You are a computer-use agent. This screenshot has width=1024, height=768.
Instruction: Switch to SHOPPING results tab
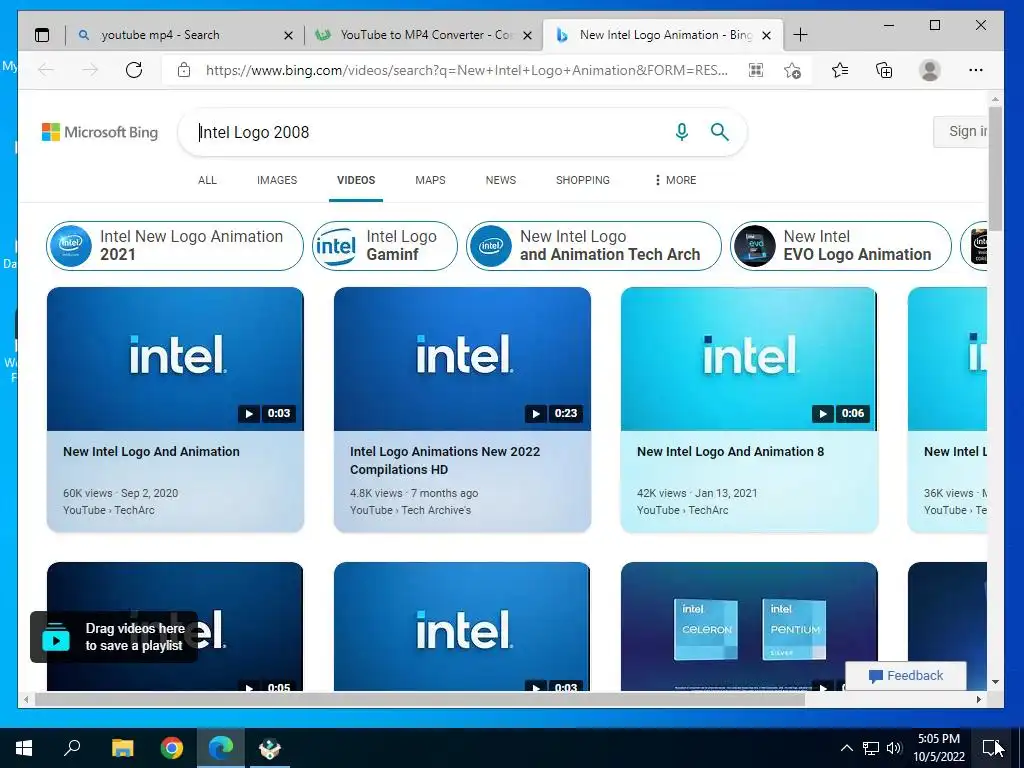(583, 180)
